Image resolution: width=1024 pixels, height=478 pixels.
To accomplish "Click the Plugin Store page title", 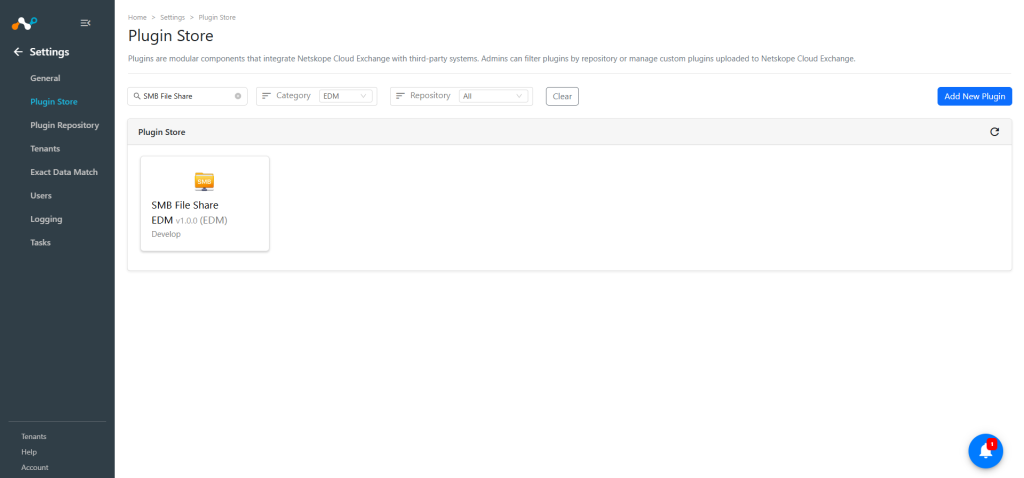I will 170,35.
